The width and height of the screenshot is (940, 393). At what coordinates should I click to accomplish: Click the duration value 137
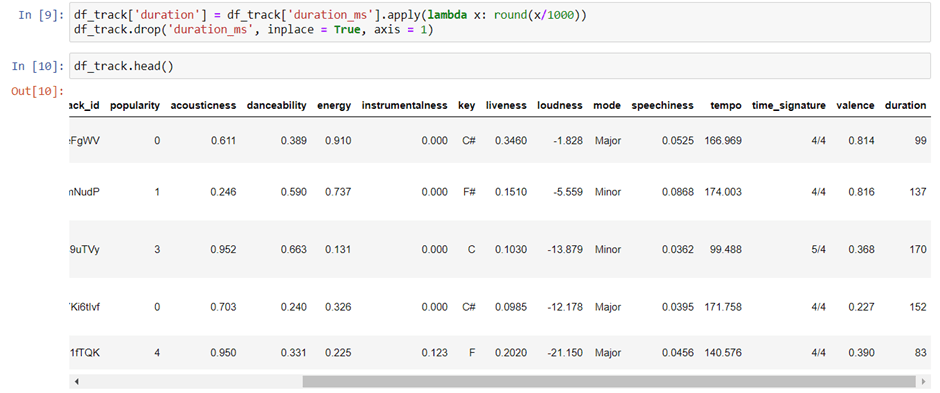pyautogui.click(x=918, y=192)
